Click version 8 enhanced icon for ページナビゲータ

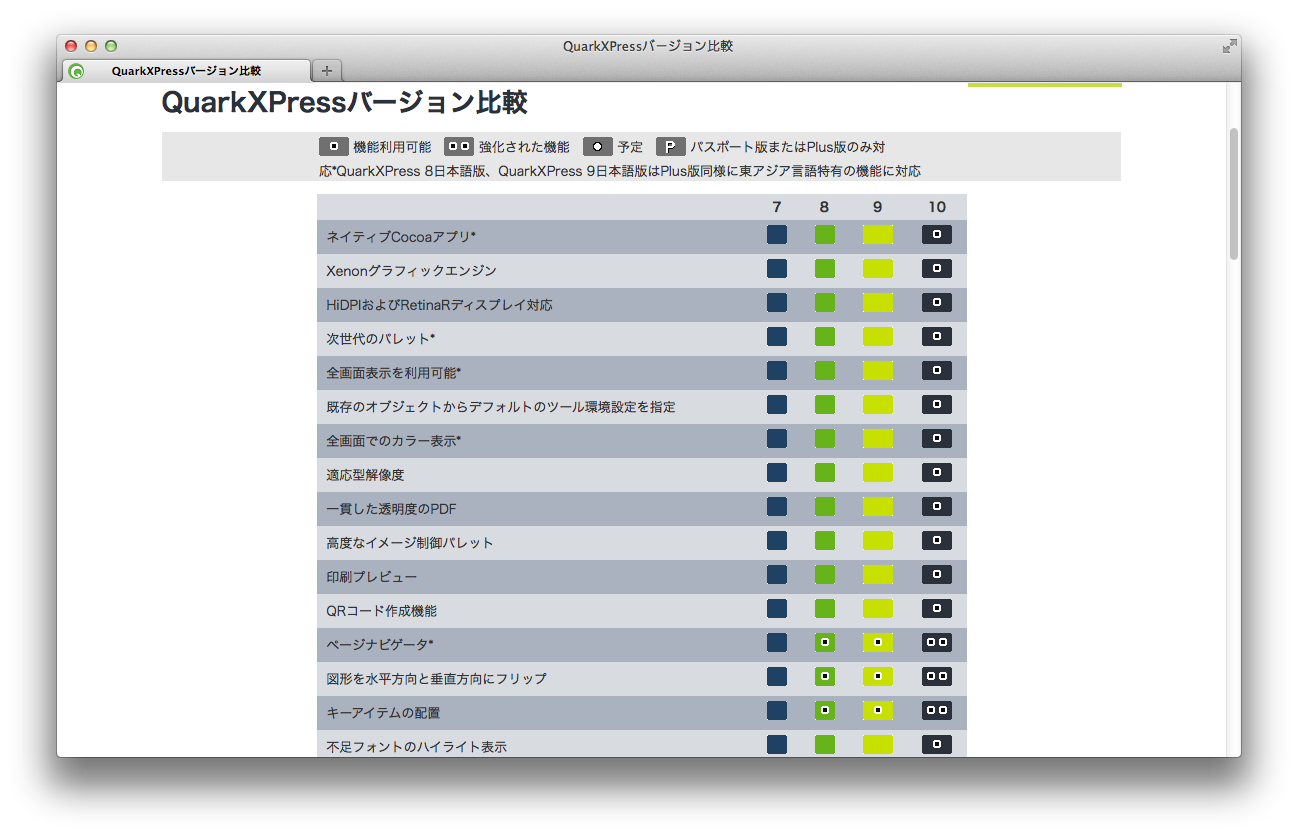824,642
